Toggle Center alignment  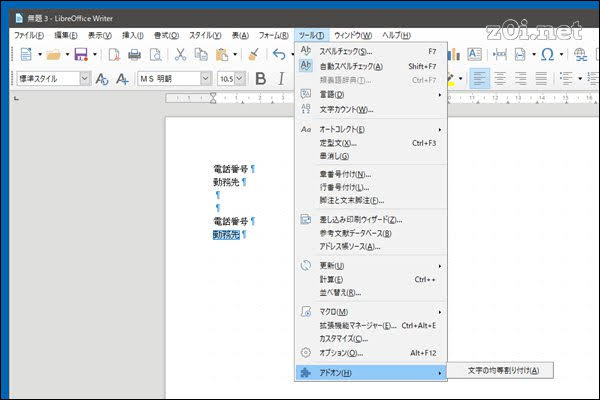(500, 78)
